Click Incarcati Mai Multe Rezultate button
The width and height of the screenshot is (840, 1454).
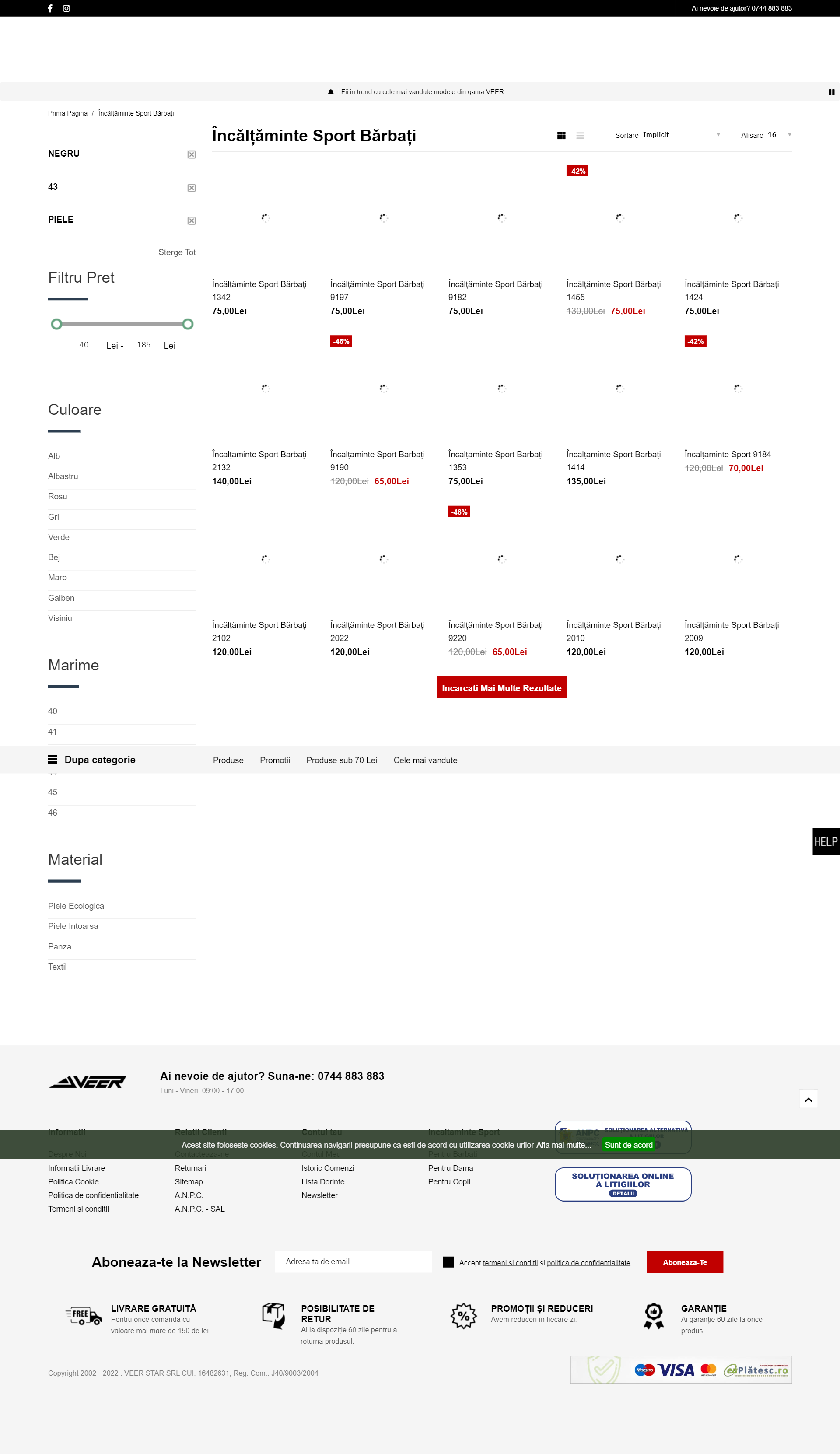pyautogui.click(x=502, y=687)
